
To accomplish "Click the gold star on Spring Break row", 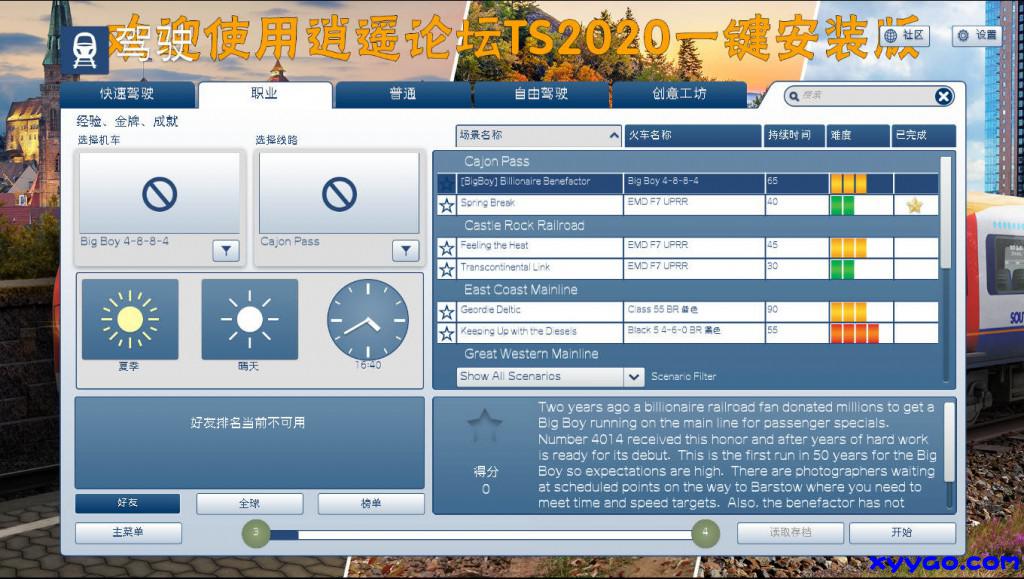I will [x=914, y=205].
